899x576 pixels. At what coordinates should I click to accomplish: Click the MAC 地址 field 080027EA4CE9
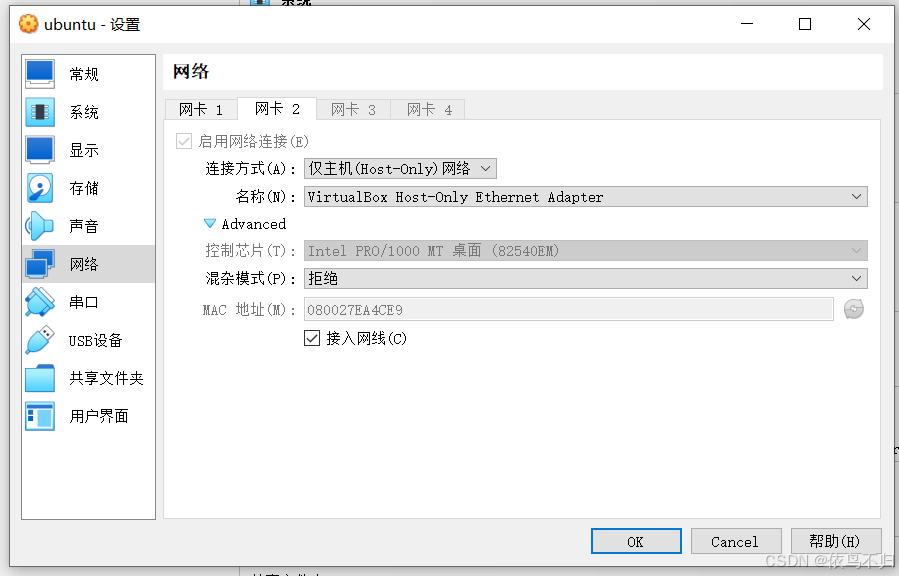(x=568, y=309)
